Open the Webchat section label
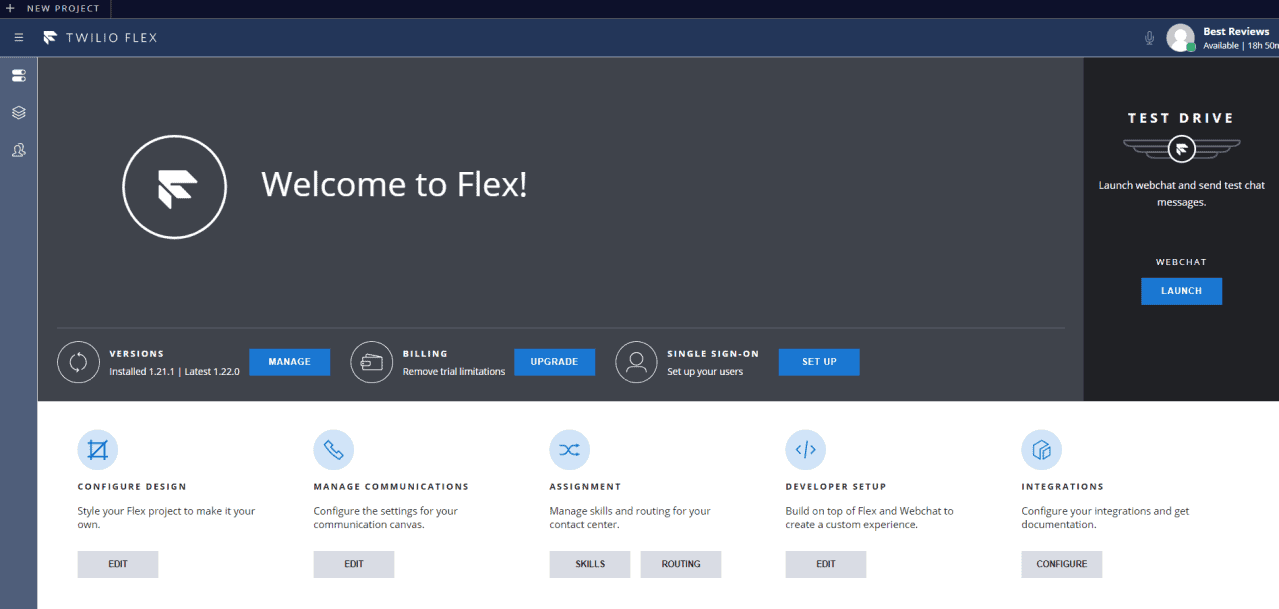Image resolution: width=1279 pixels, height=609 pixels. click(x=1181, y=261)
